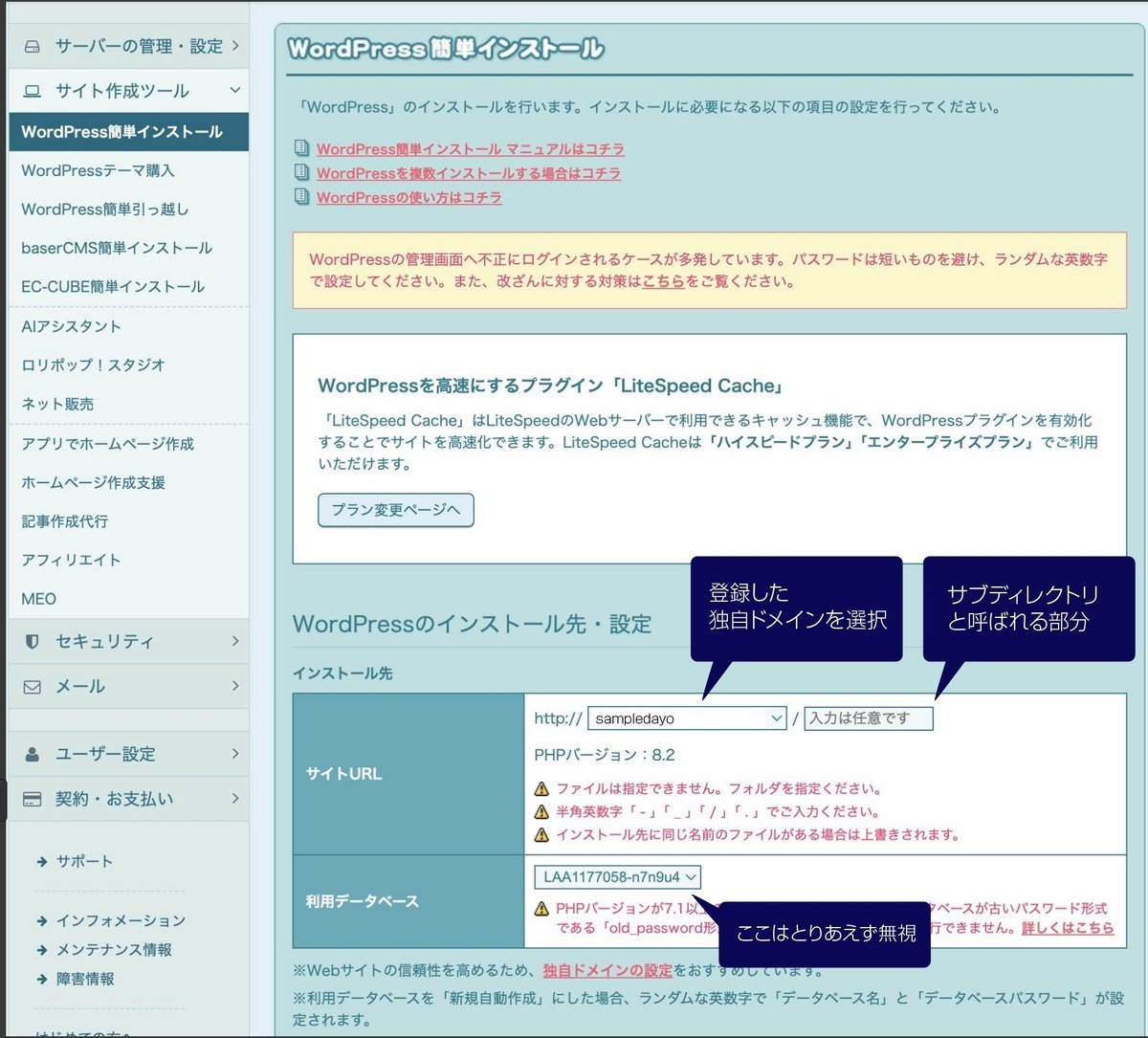This screenshot has height=1038, width=1148.
Task: Open WordPressテーマ購入 menu item
Action: tap(98, 170)
